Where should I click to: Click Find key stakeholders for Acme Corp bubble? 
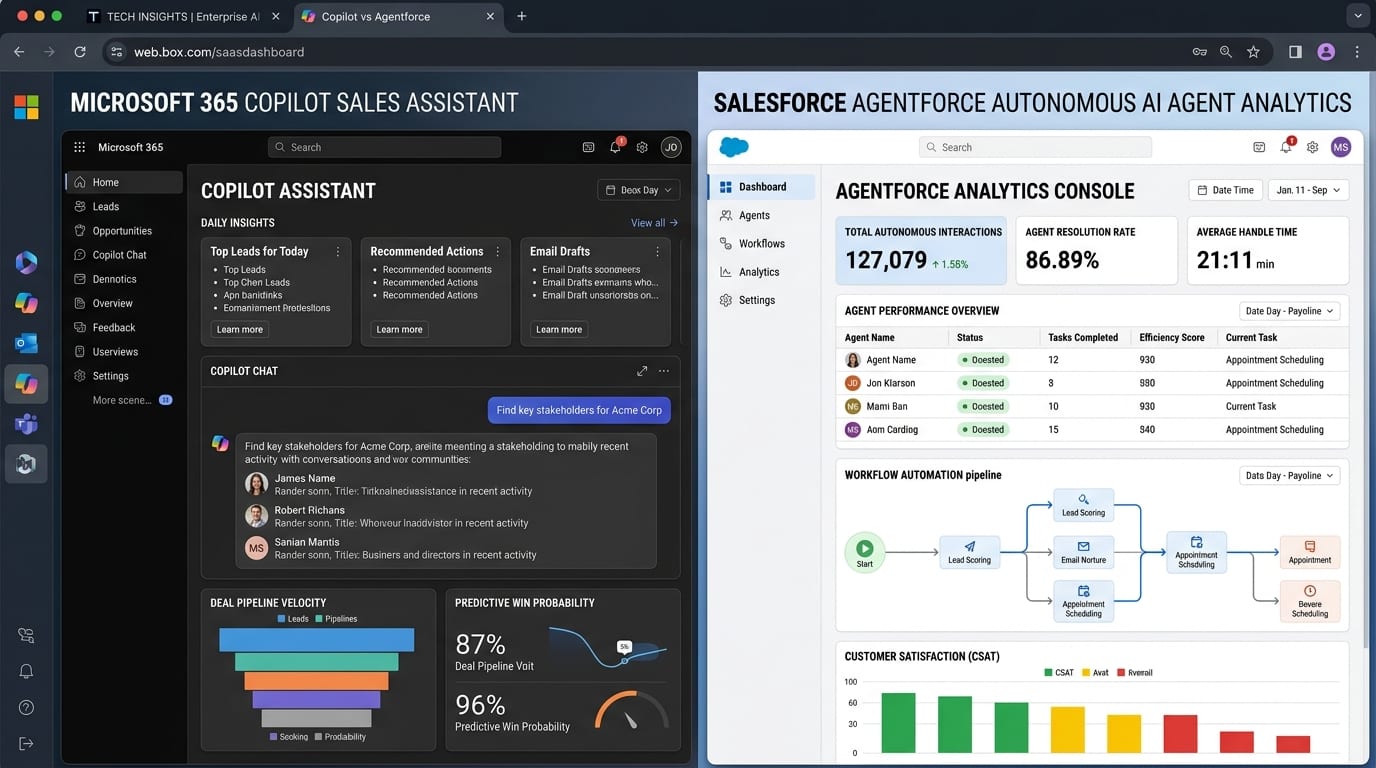click(579, 410)
